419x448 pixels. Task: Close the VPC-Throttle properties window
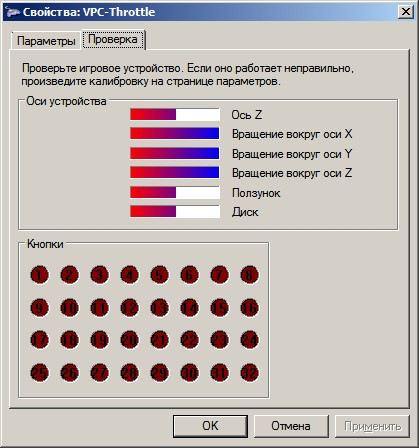click(406, 12)
